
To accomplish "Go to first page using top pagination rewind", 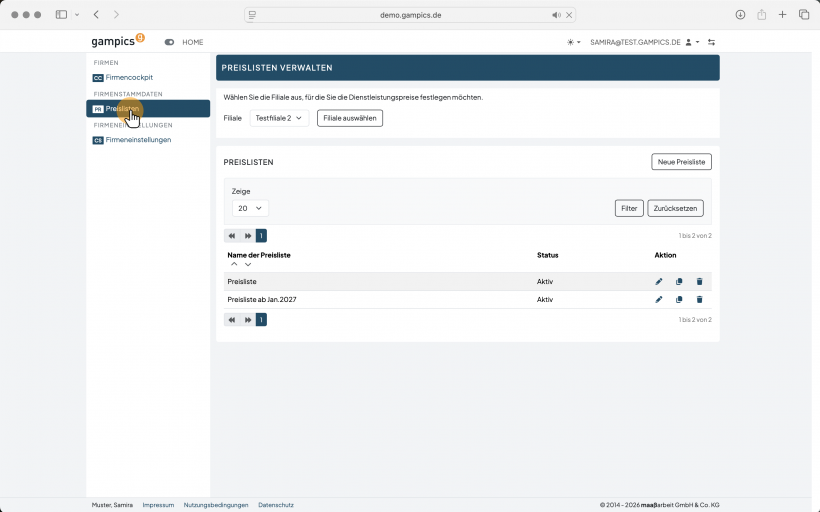I will 232,236.
